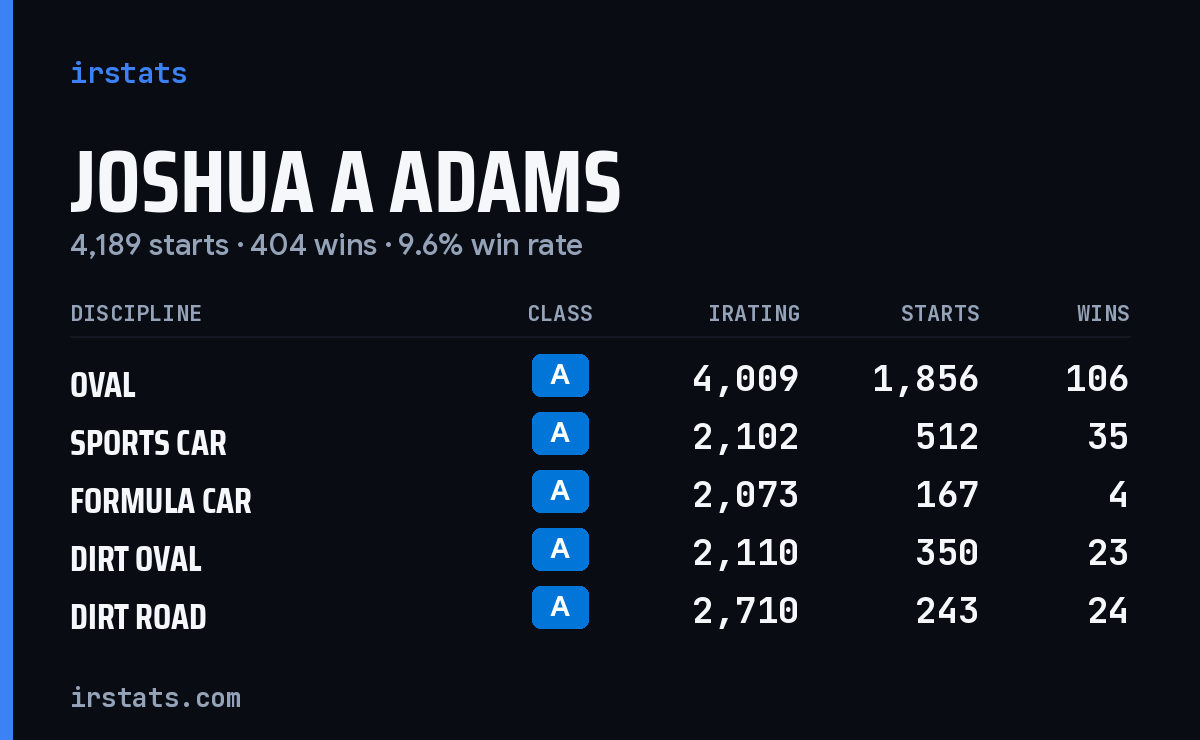Select the FORMULA CAR discipline row
This screenshot has height=740, width=1200.
point(600,495)
